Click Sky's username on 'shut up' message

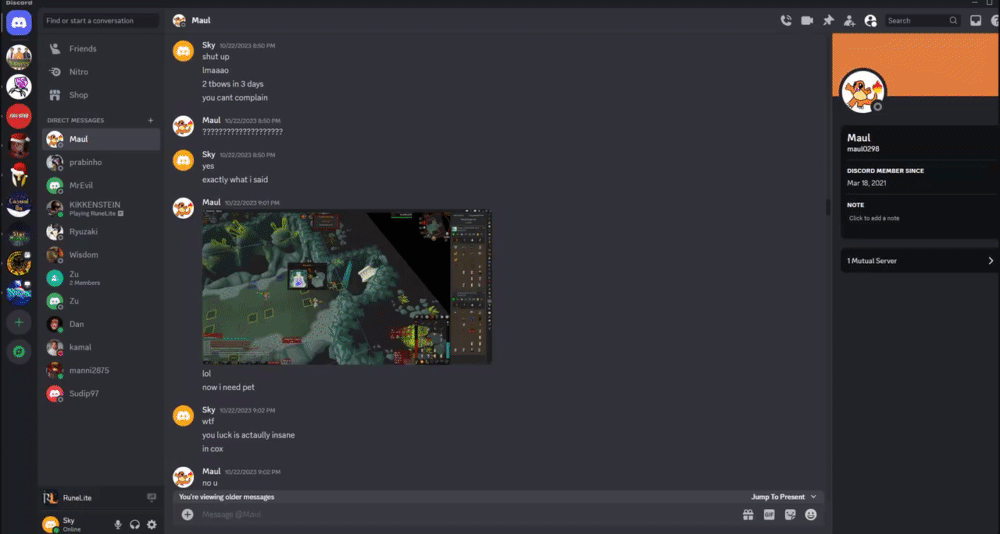point(209,45)
